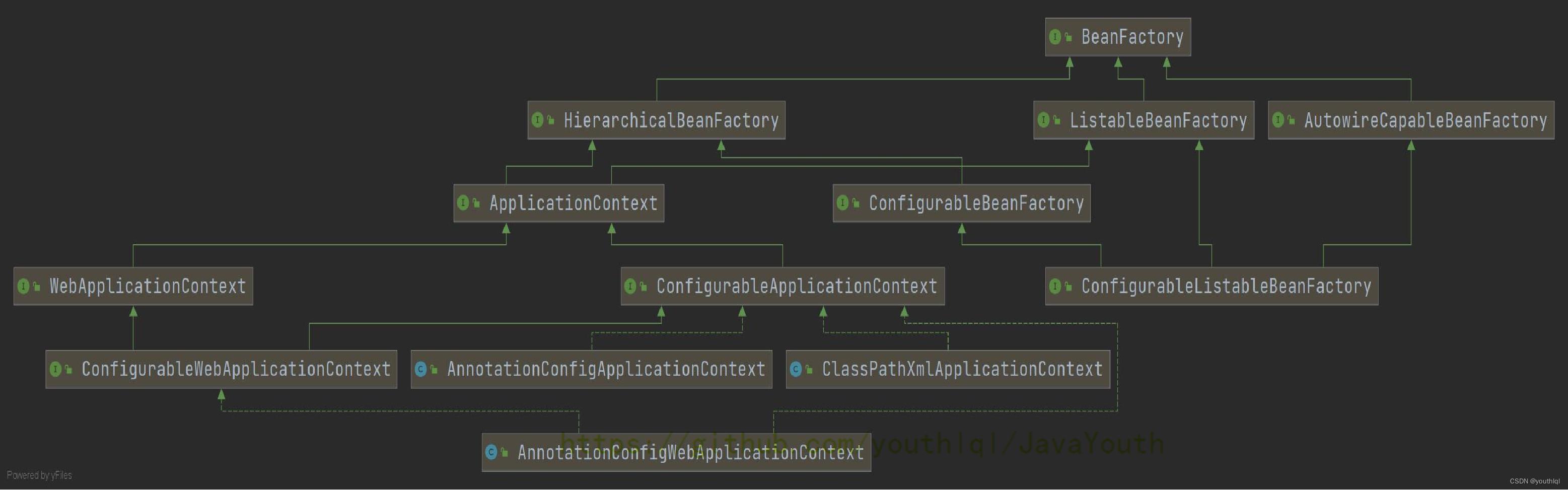This screenshot has height=490, width=1568.
Task: Select the AnnotationConfigApplicationContext label
Action: (x=606, y=370)
